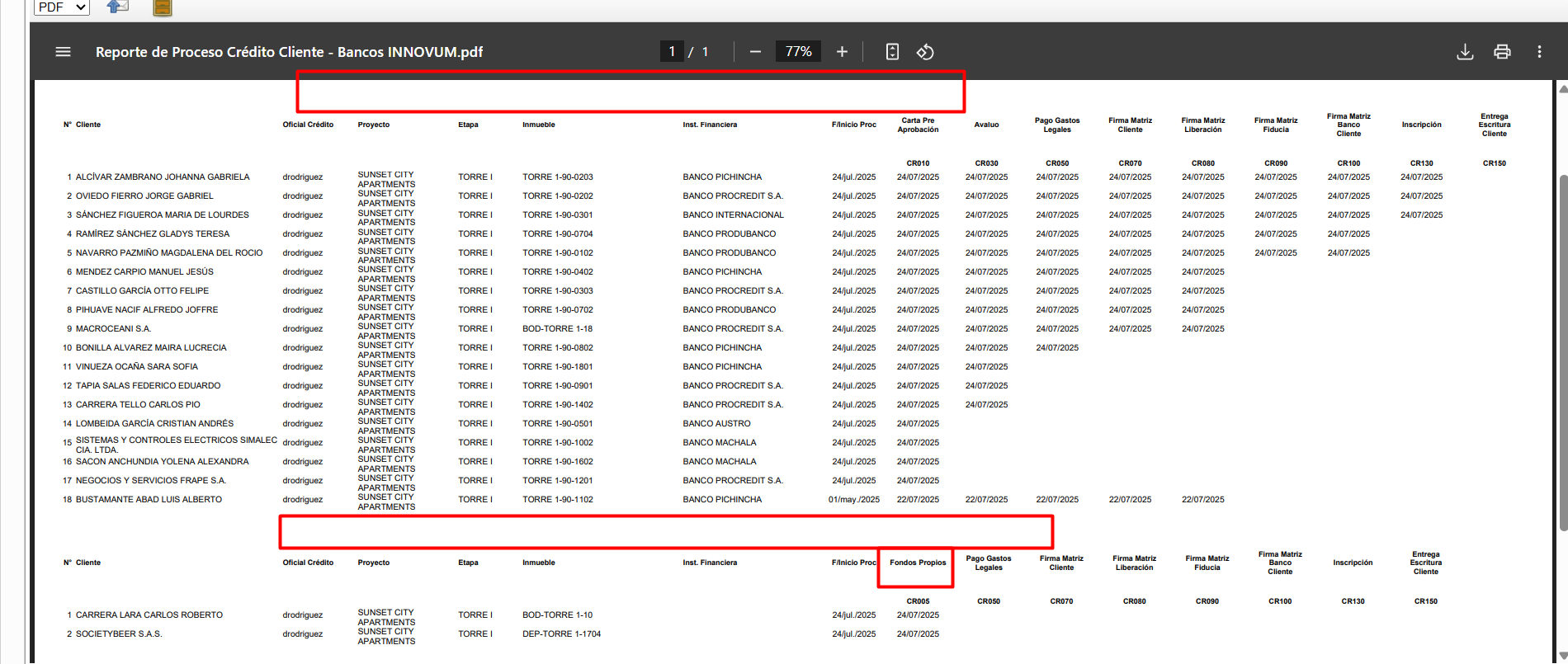Click the orange file cabinet archive icon

(x=163, y=8)
